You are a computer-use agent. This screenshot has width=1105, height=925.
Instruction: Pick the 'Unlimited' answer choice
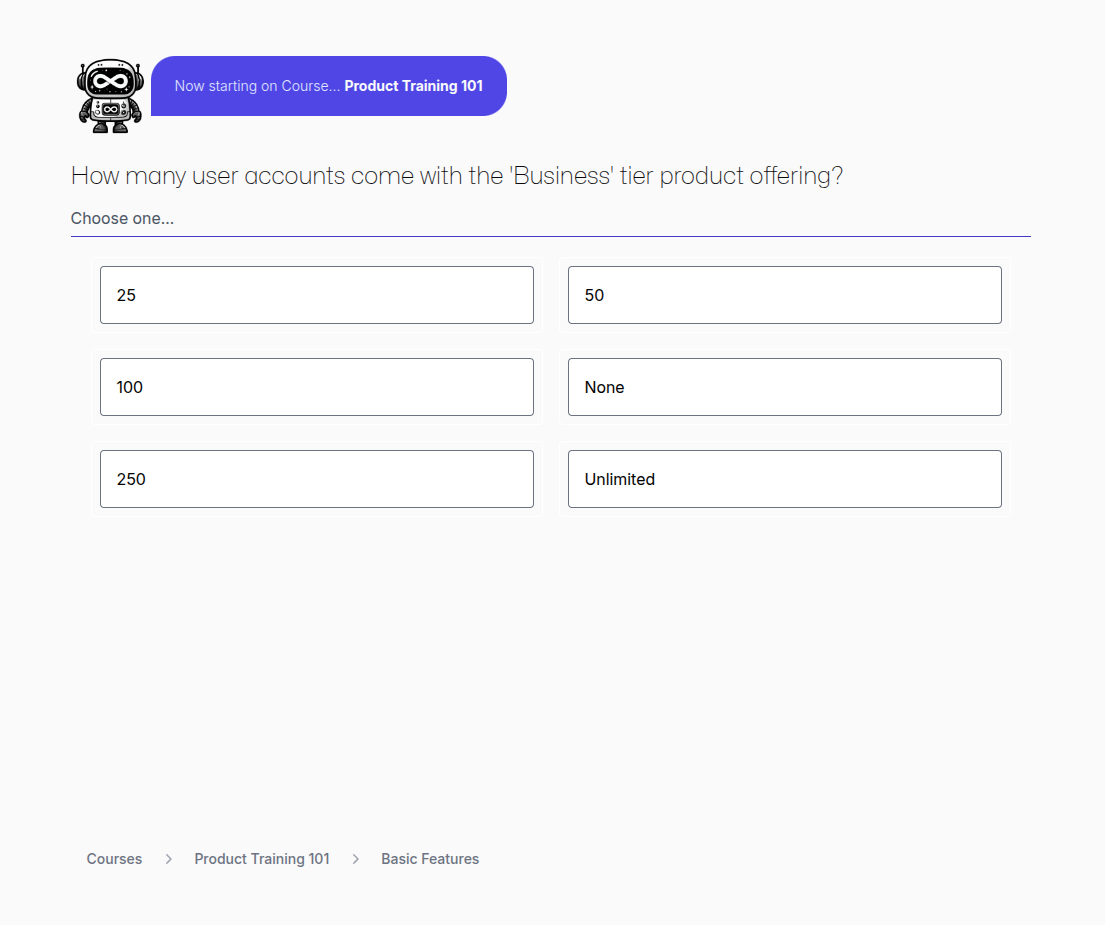click(784, 479)
